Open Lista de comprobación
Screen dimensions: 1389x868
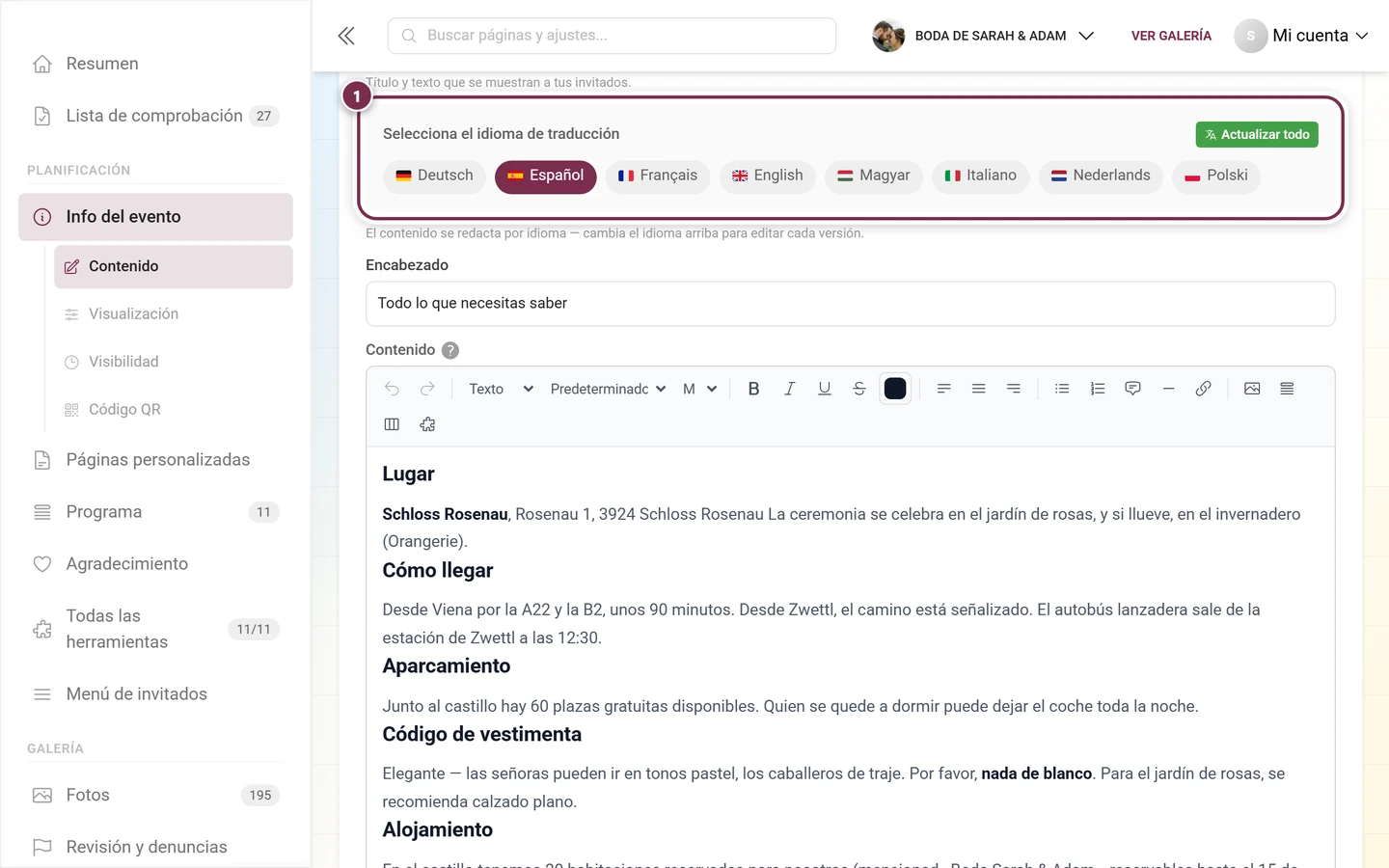tap(155, 116)
